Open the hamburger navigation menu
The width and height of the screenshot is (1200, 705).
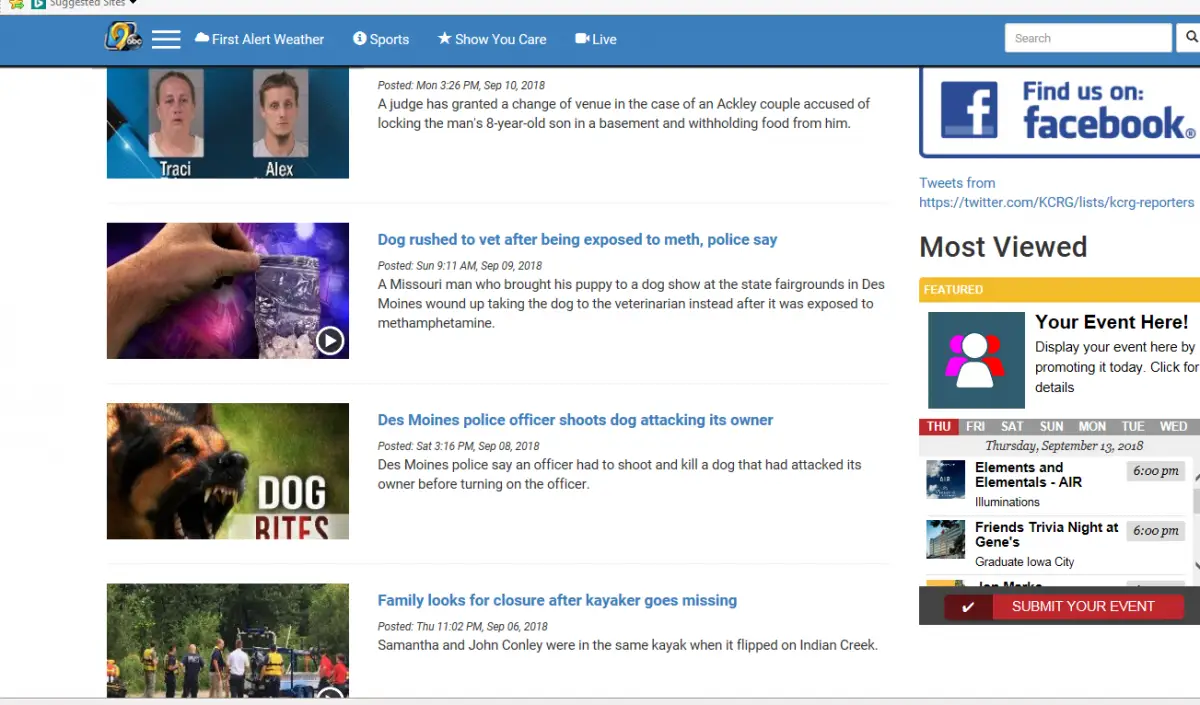pyautogui.click(x=166, y=39)
